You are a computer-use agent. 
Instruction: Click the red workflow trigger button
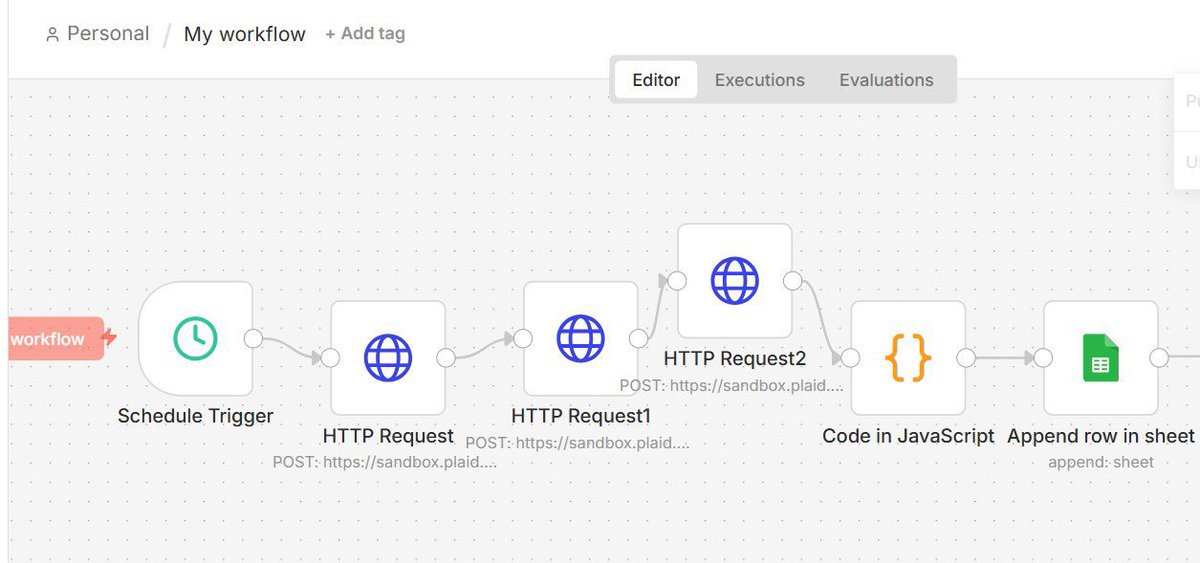point(55,339)
